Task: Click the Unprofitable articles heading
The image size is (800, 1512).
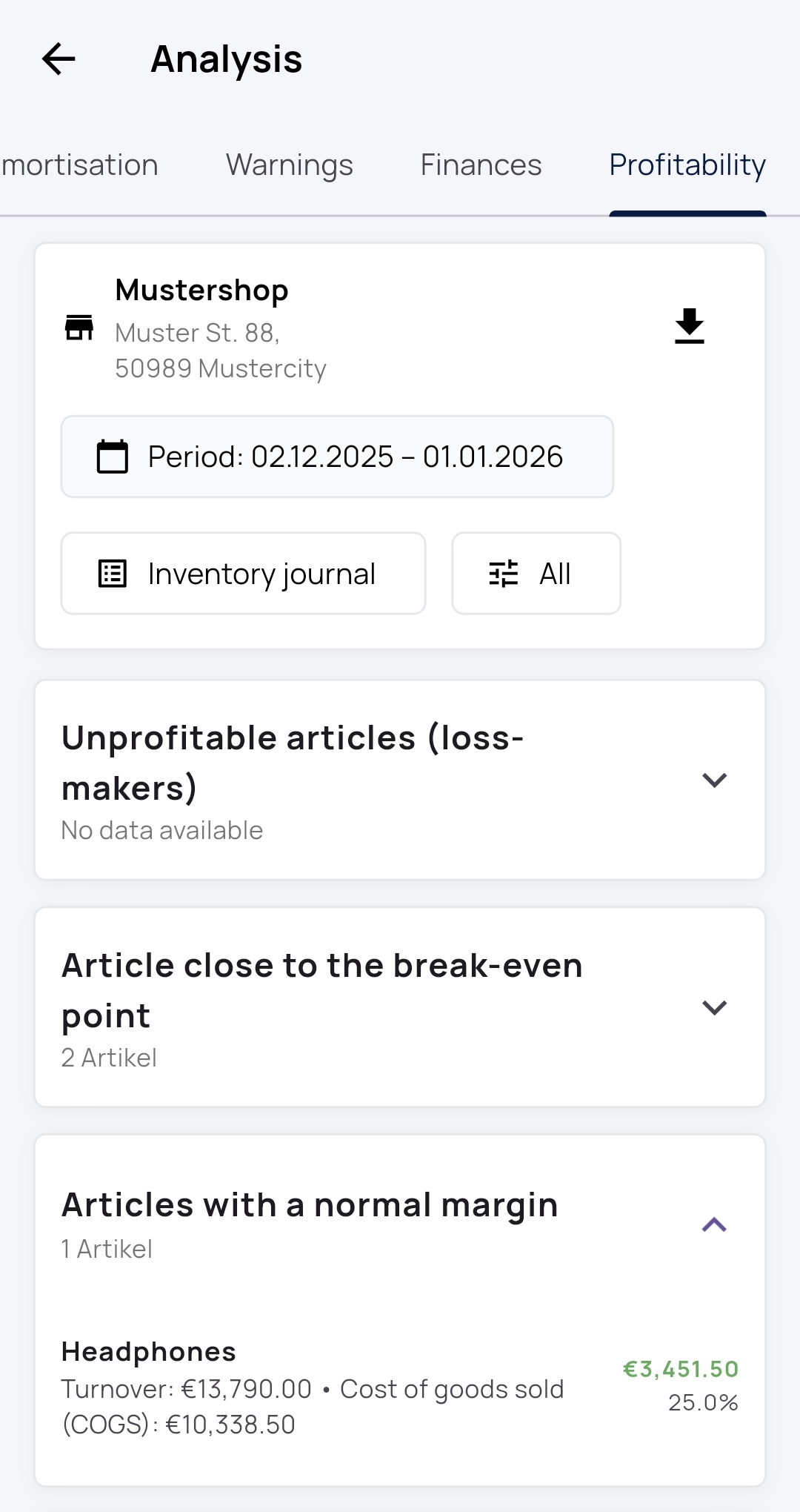Action: (x=293, y=763)
